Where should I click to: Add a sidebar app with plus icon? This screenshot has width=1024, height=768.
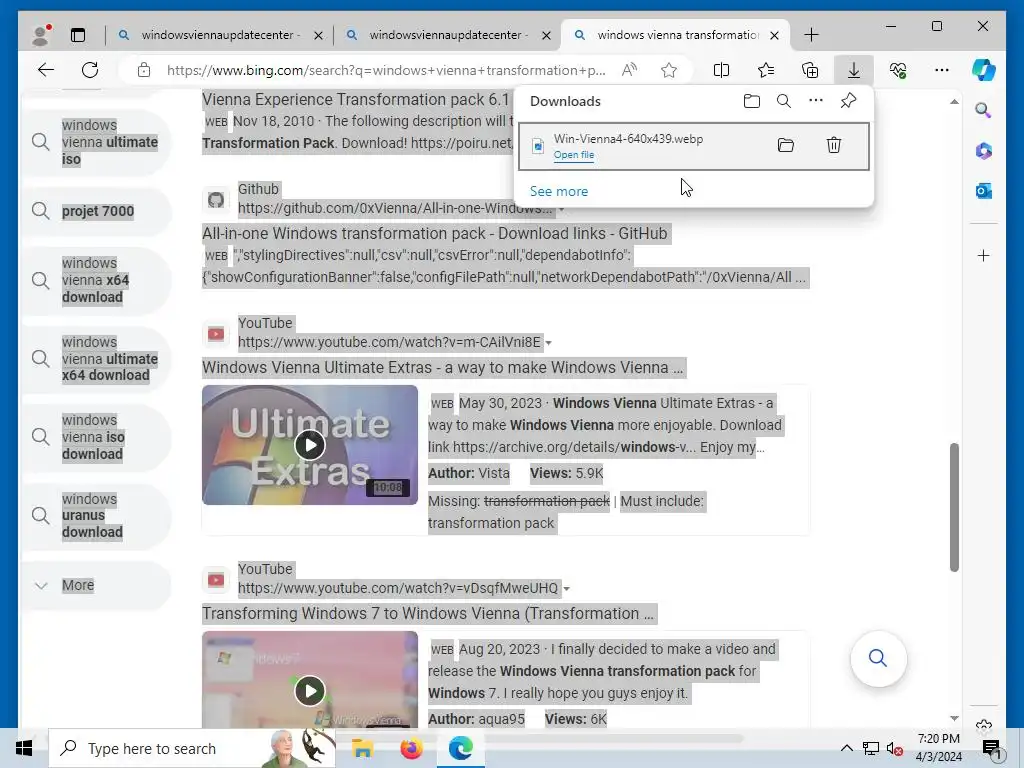point(984,255)
